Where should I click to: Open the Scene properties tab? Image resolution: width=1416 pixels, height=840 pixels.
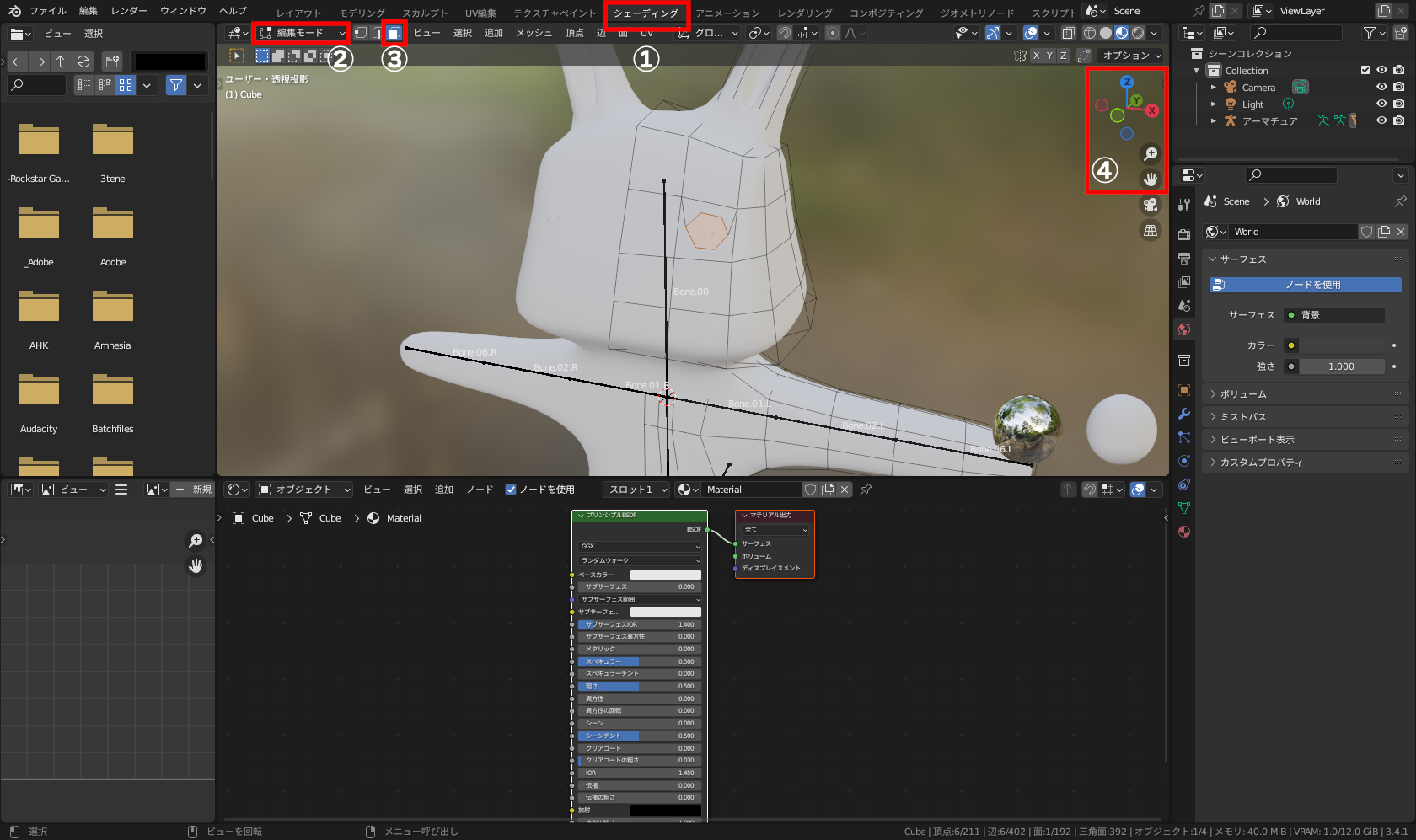pyautogui.click(x=1184, y=305)
